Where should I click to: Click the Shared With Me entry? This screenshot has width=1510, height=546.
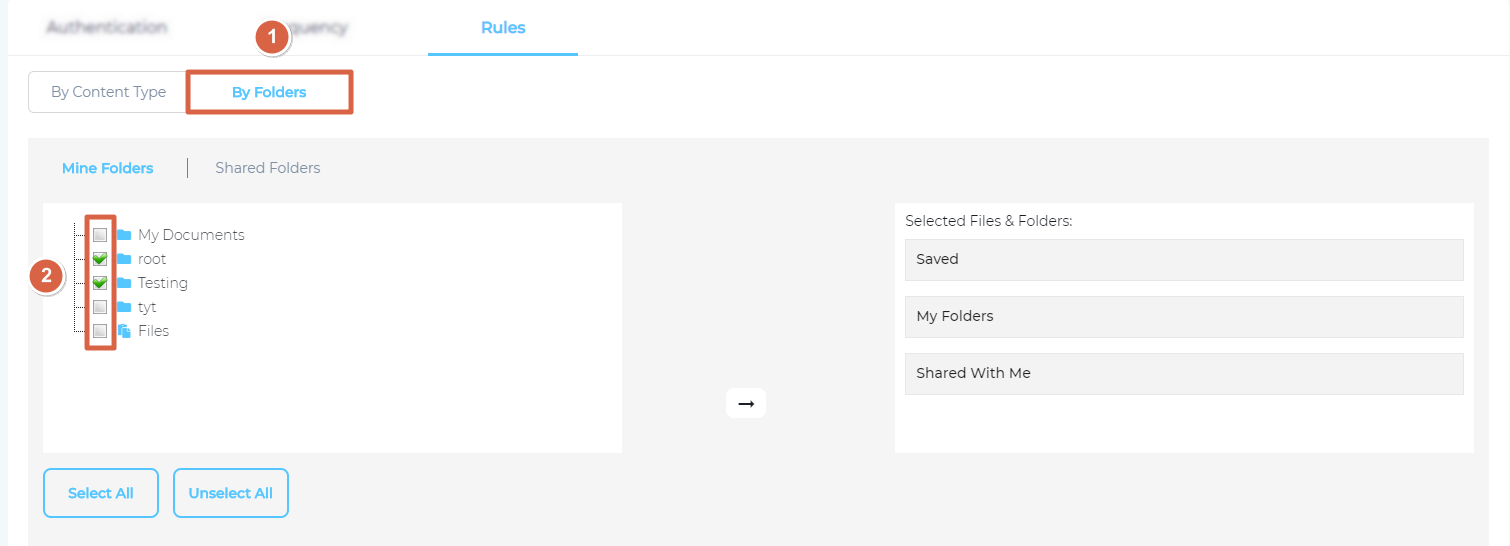pyautogui.click(x=1184, y=373)
